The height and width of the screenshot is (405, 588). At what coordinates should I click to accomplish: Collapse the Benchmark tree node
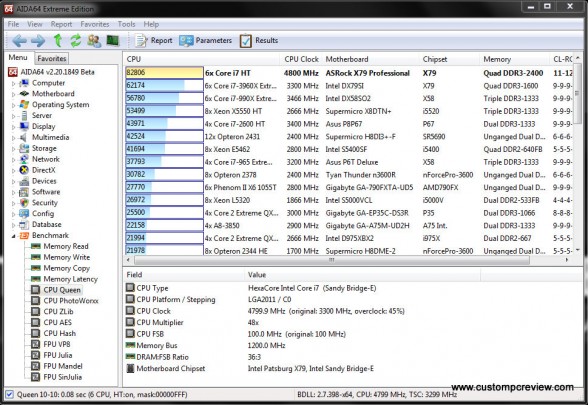pyautogui.click(x=13, y=236)
